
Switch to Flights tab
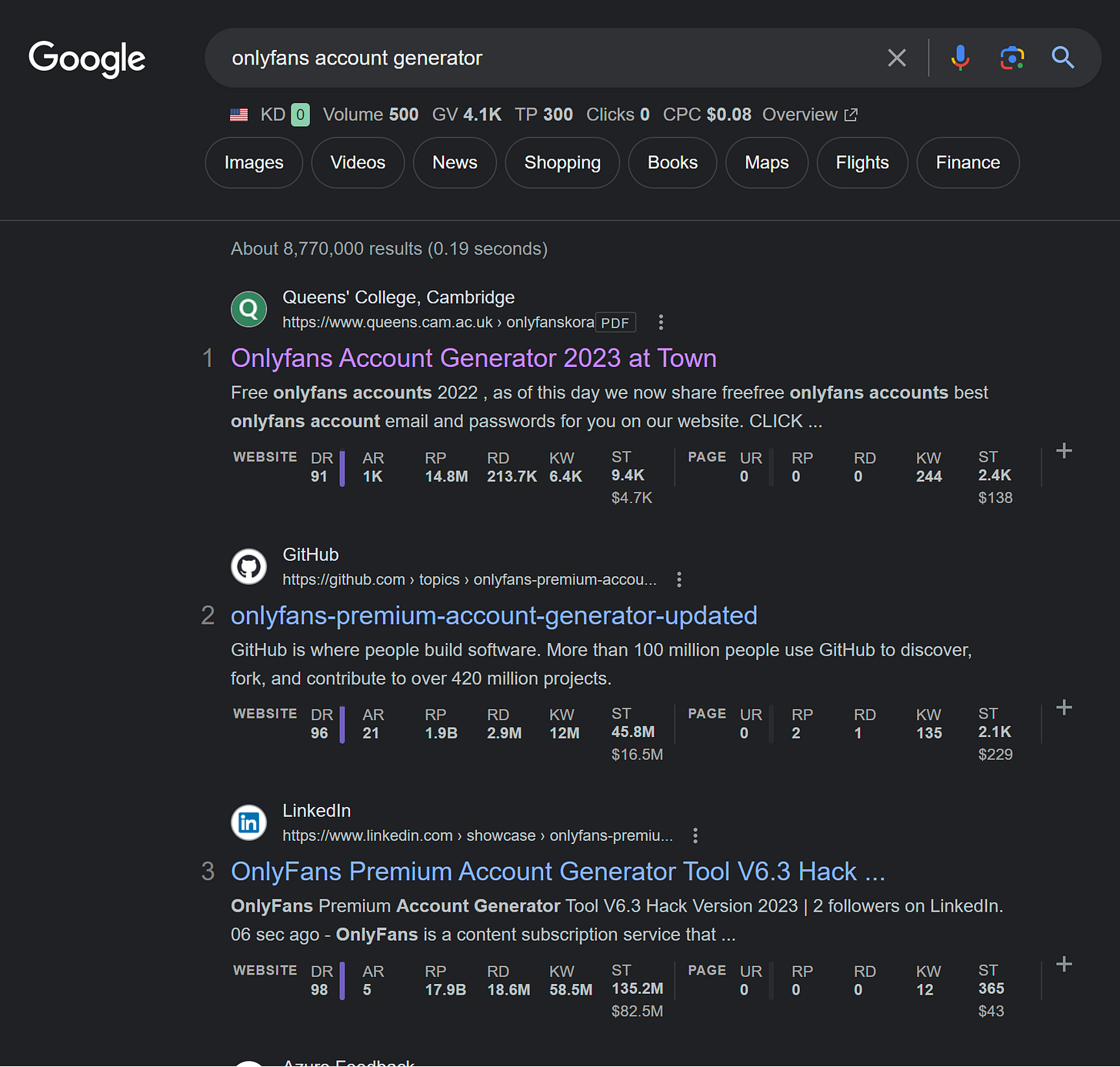[862, 163]
